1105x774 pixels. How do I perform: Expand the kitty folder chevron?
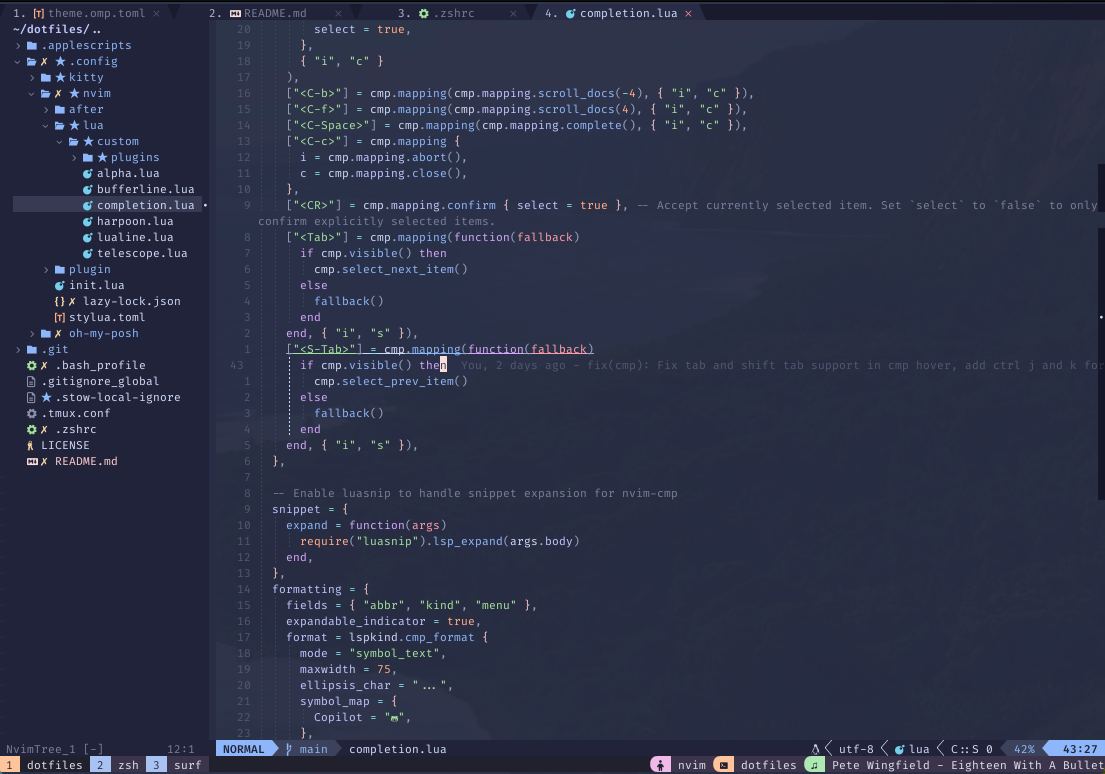[x=32, y=78]
